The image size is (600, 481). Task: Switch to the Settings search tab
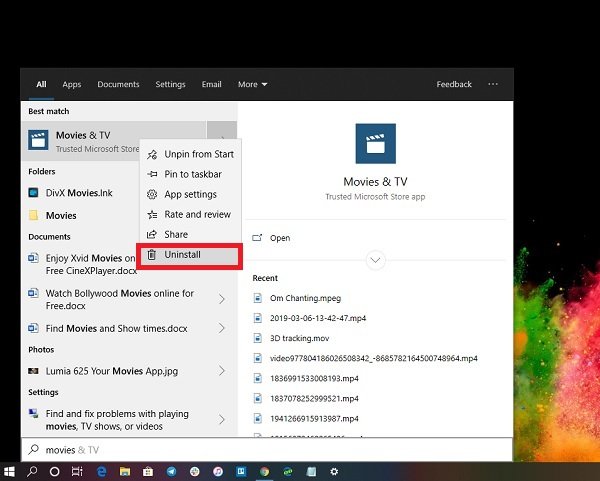170,84
